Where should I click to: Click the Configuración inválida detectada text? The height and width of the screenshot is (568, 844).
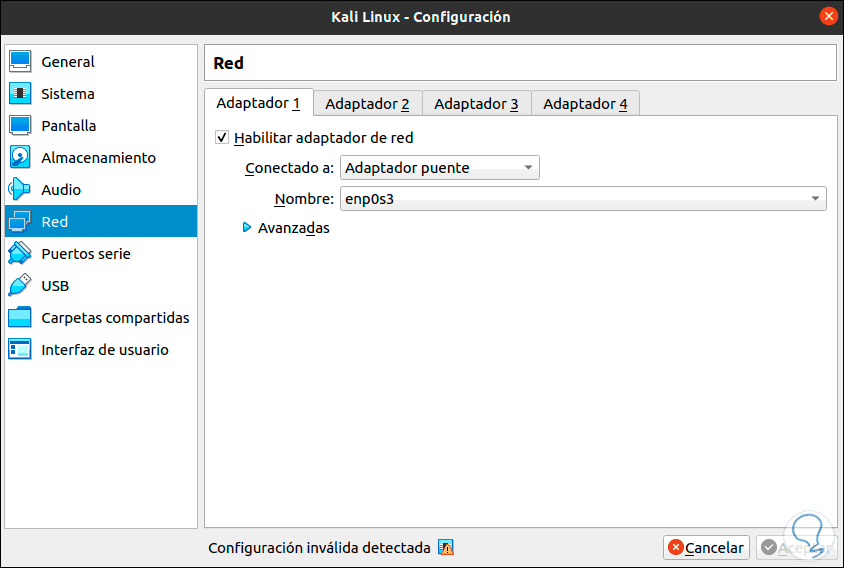(319, 548)
